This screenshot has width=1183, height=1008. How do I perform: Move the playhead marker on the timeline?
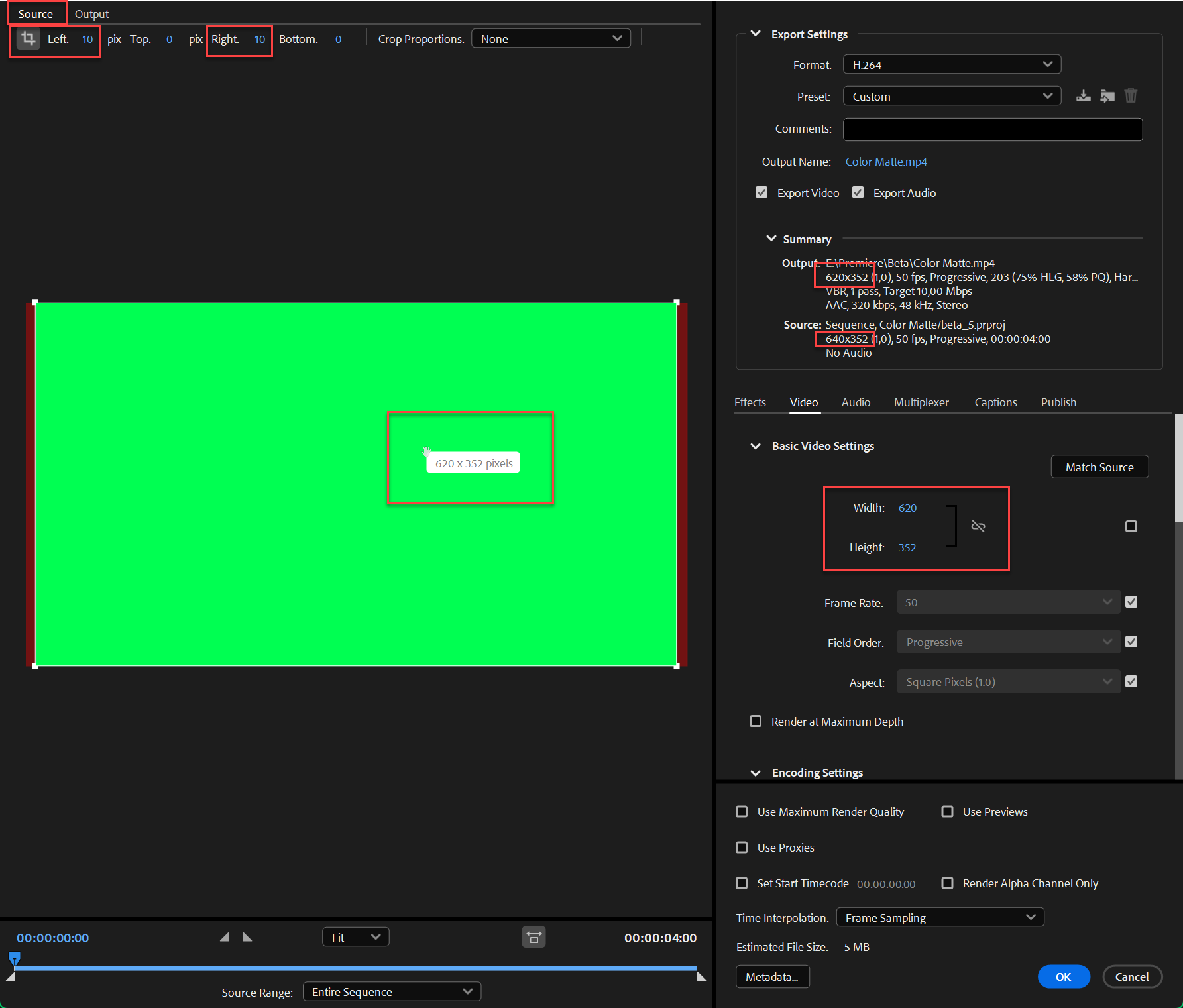15,959
